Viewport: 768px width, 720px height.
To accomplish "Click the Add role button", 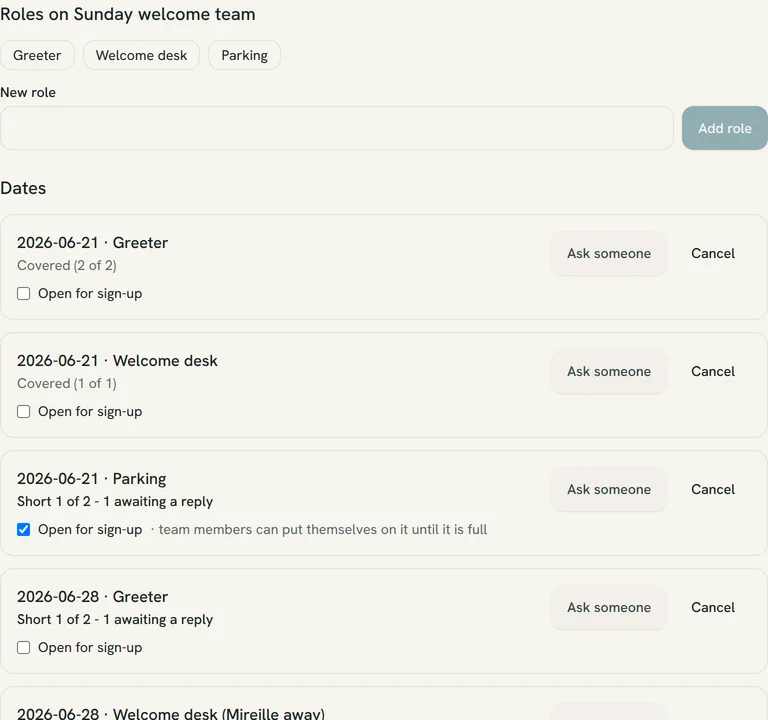I will coord(724,128).
